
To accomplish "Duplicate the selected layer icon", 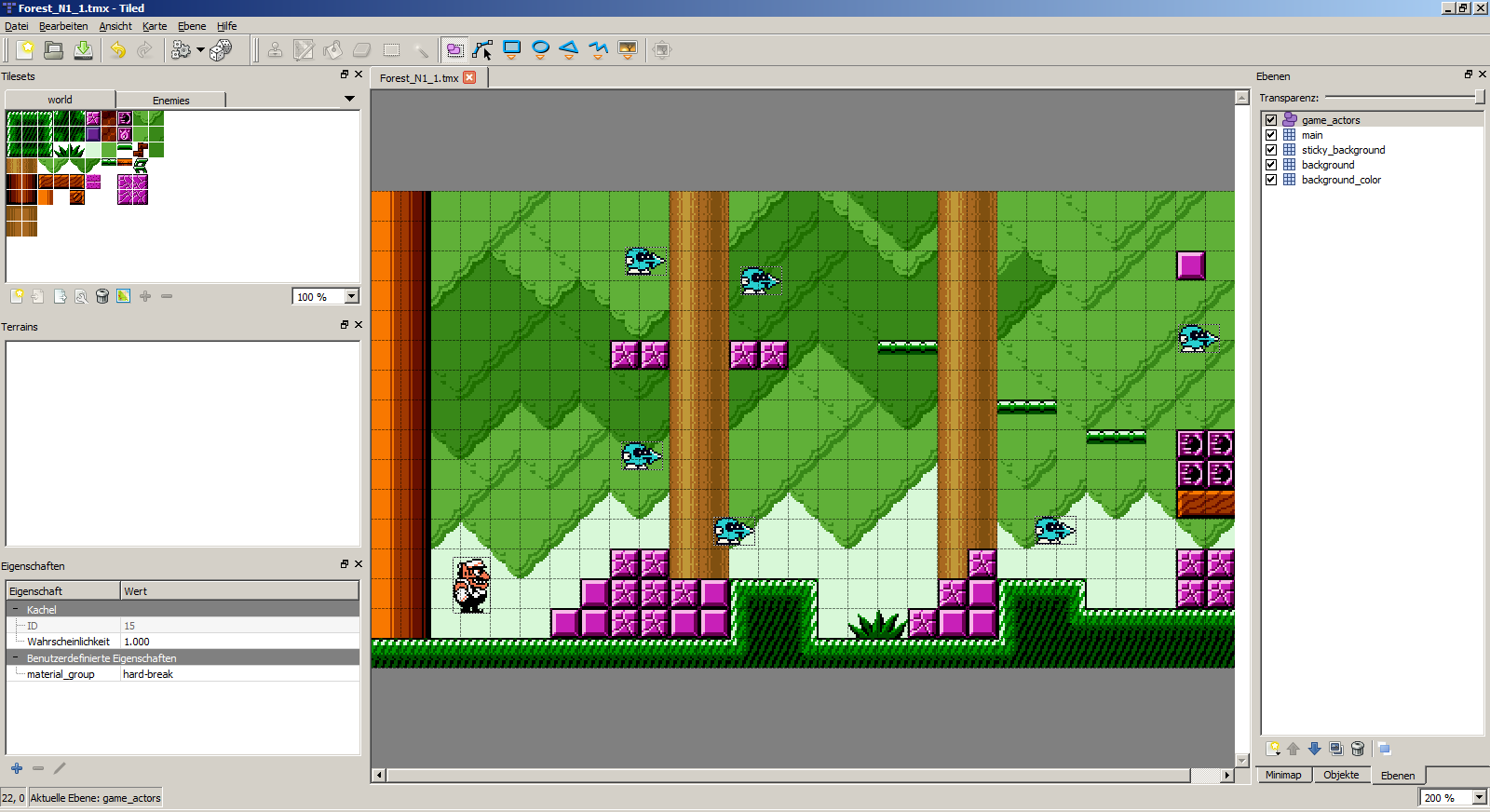I will coord(1336,749).
